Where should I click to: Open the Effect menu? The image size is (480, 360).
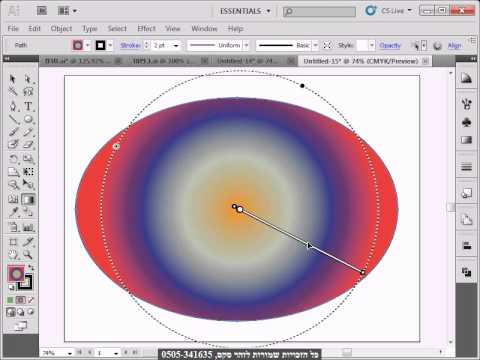tap(147, 29)
